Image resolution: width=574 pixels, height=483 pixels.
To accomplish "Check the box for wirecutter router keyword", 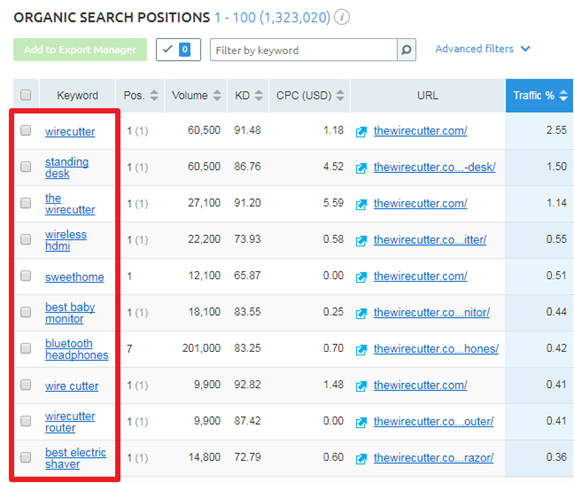I will pyautogui.click(x=26, y=421).
